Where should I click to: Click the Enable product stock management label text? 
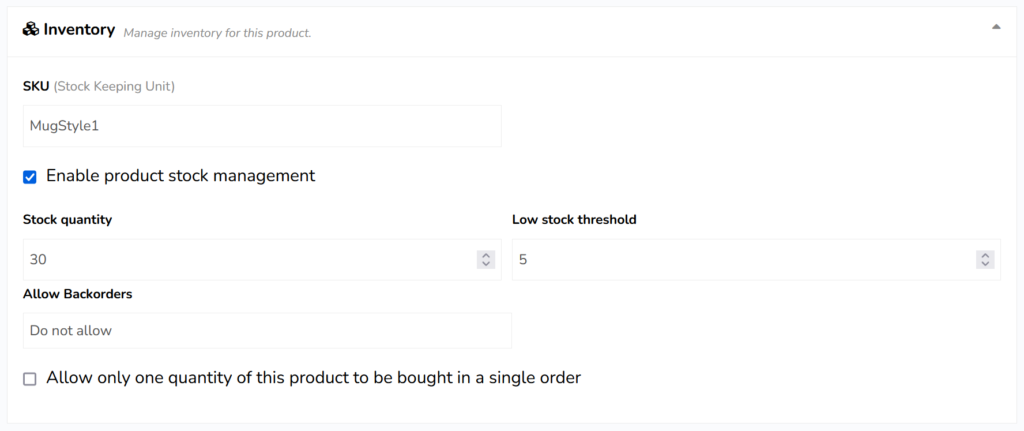(180, 176)
